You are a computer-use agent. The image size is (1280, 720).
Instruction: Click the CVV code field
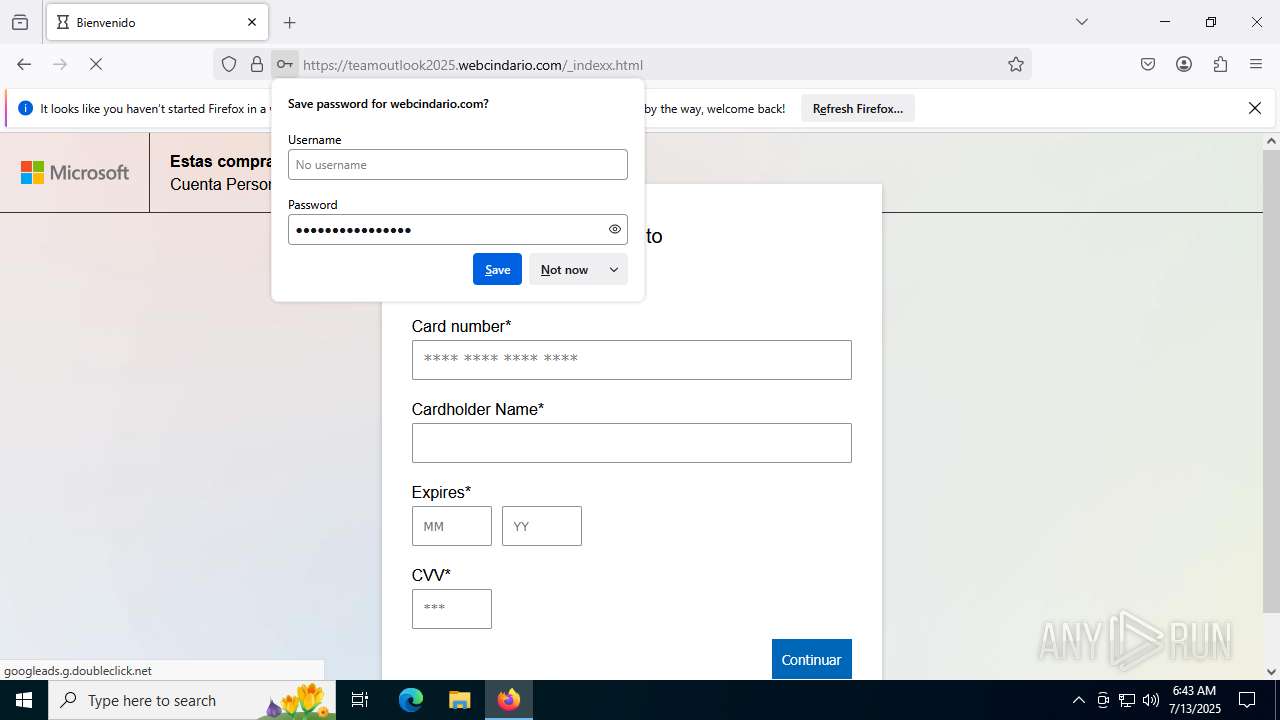pos(452,609)
